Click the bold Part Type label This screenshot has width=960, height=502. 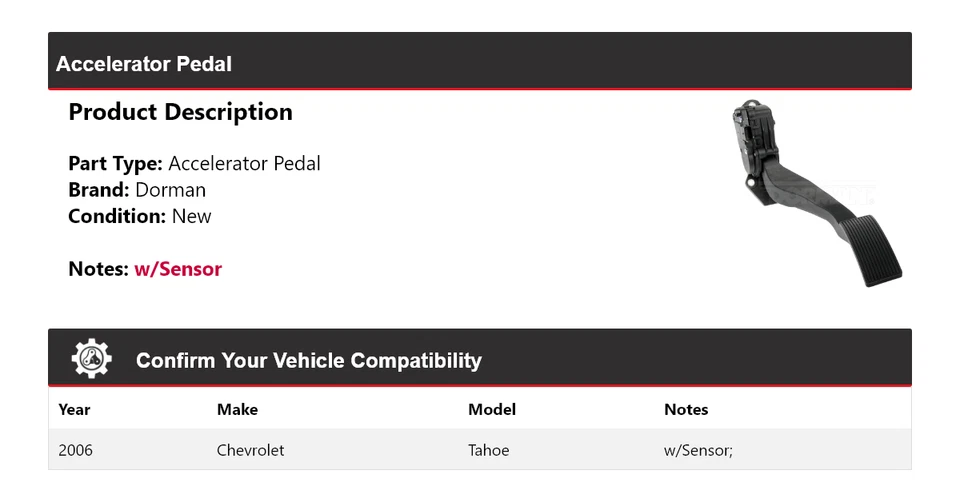[115, 163]
